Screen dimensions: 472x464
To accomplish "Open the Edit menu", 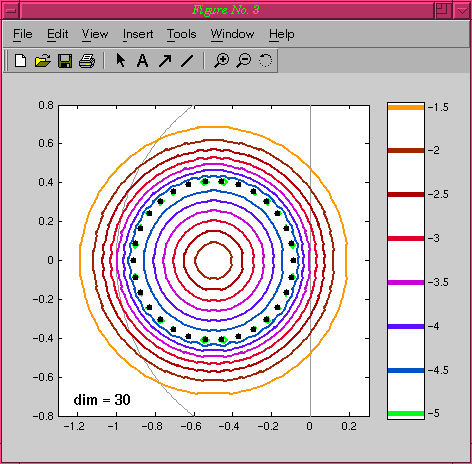I will pos(57,34).
